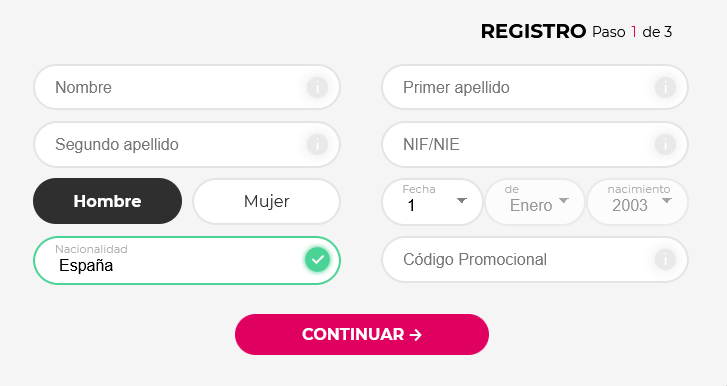The height and width of the screenshot is (386, 727).
Task: Click the CONTINUAR button
Action: click(x=362, y=335)
